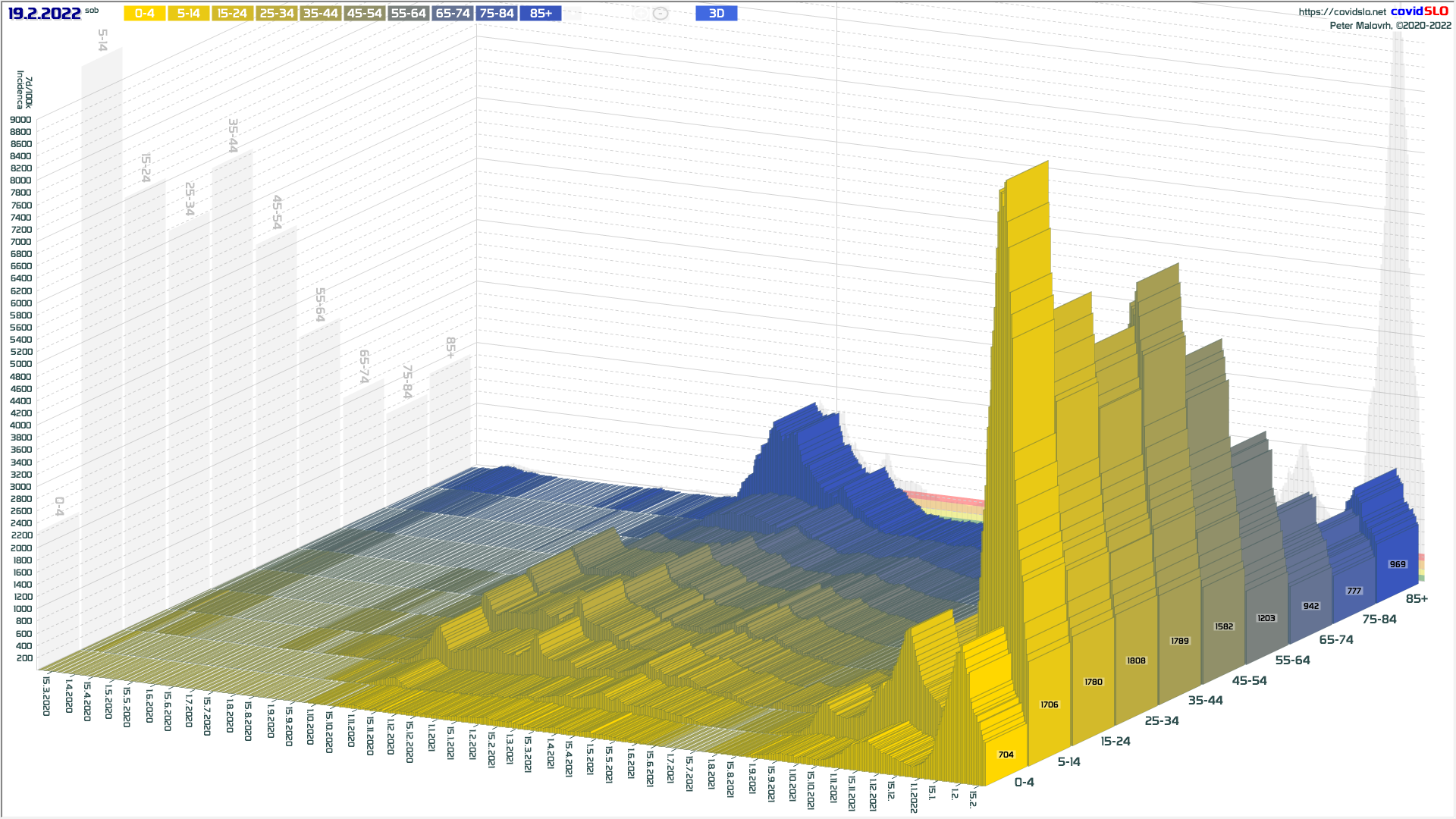Click the 55-64 age group button

click(408, 14)
